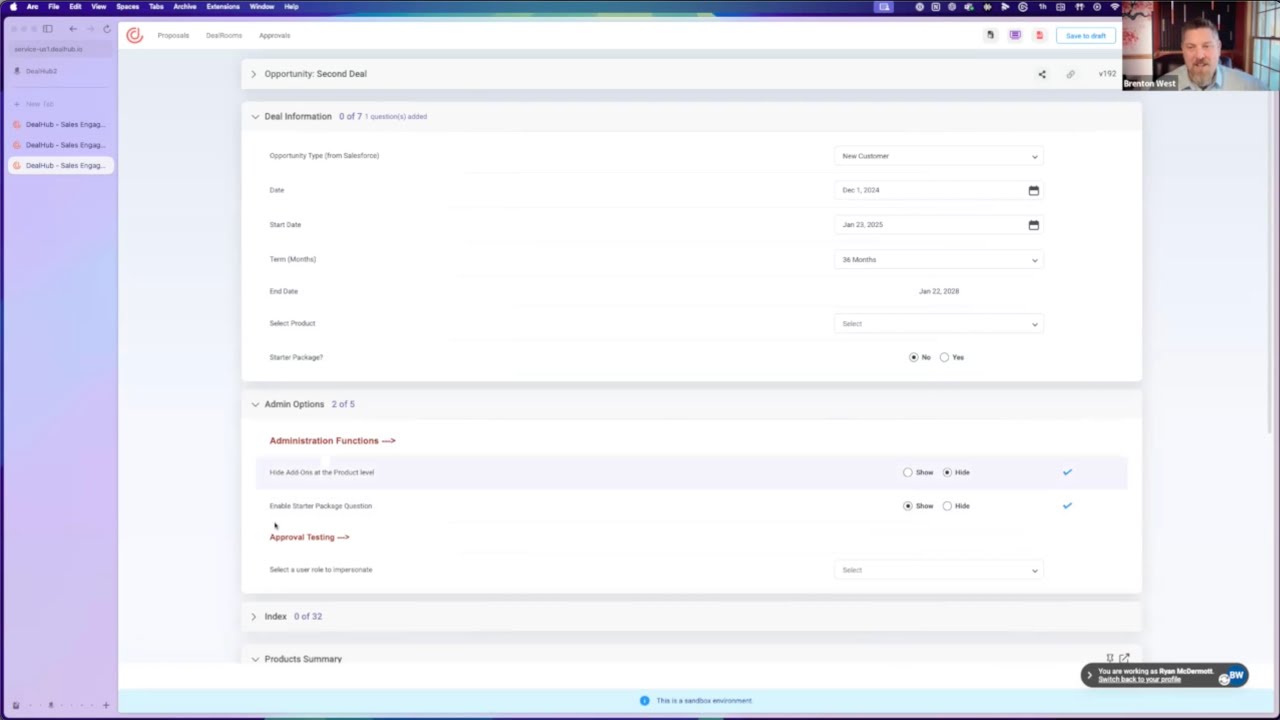This screenshot has height=720, width=1280.
Task: Select Hide for Hide Add-Ons at Product level
Action: (x=947, y=472)
